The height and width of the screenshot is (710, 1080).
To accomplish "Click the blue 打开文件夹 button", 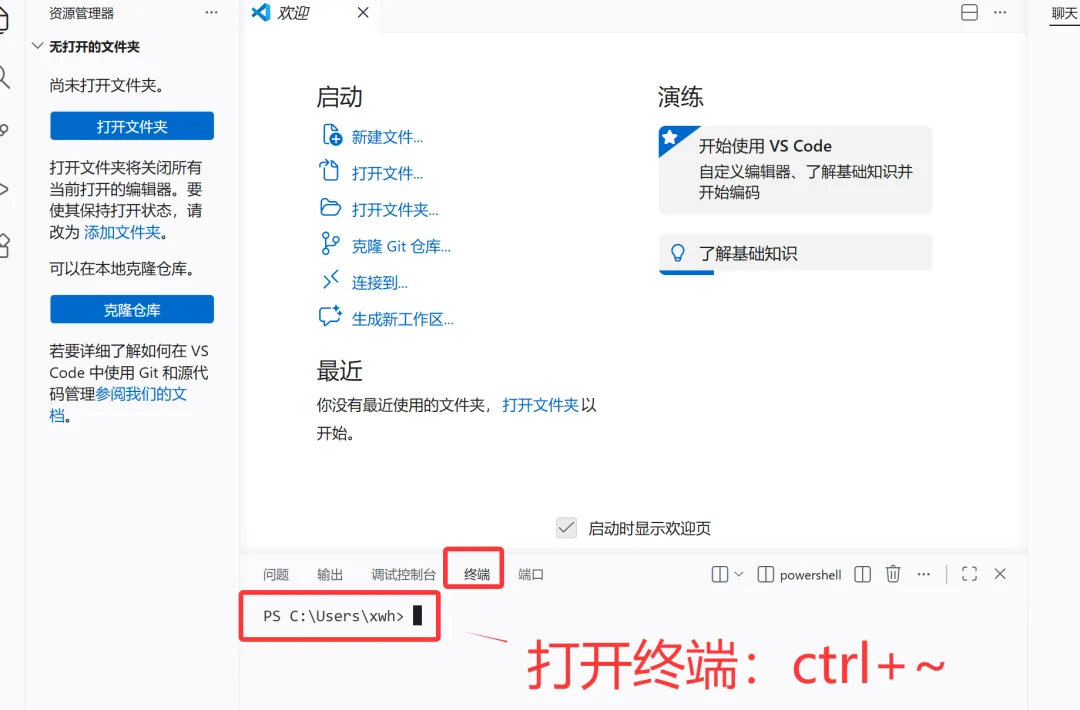I will click(132, 126).
